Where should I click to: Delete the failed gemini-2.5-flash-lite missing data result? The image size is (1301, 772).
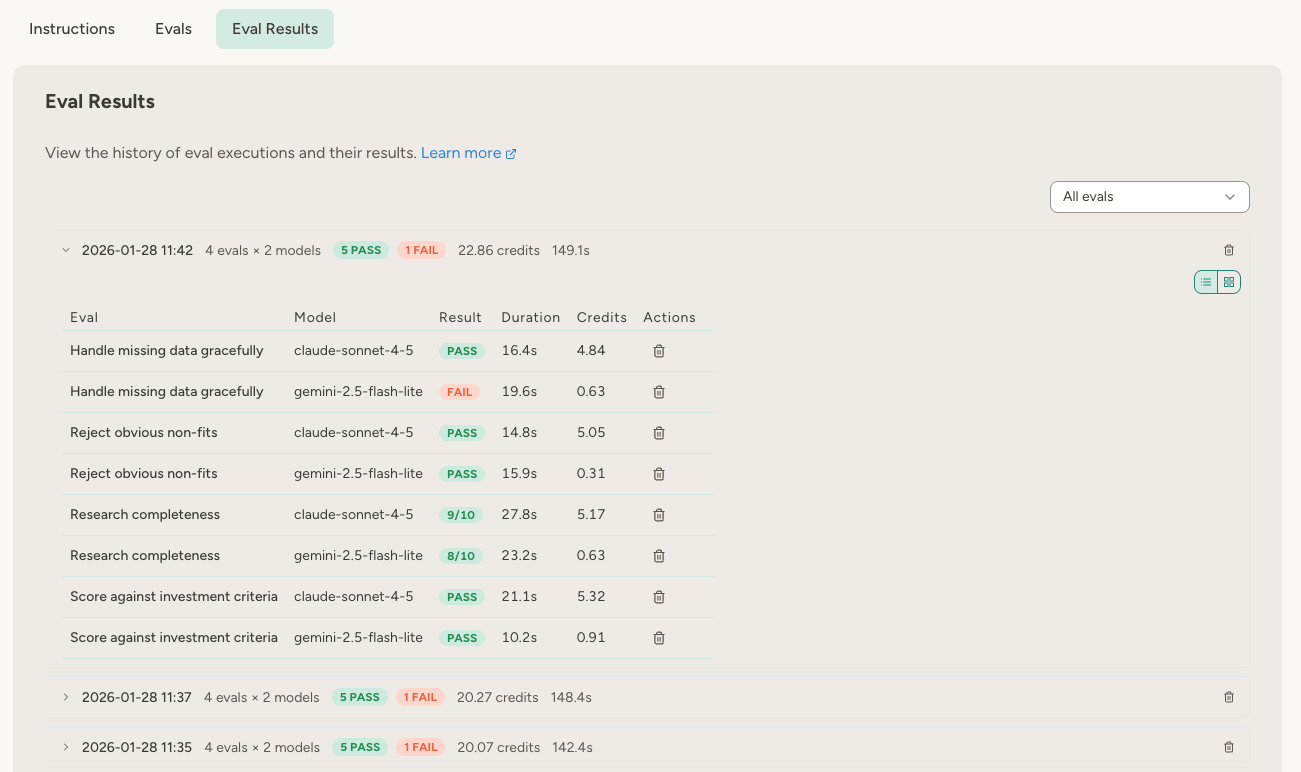[x=658, y=391]
